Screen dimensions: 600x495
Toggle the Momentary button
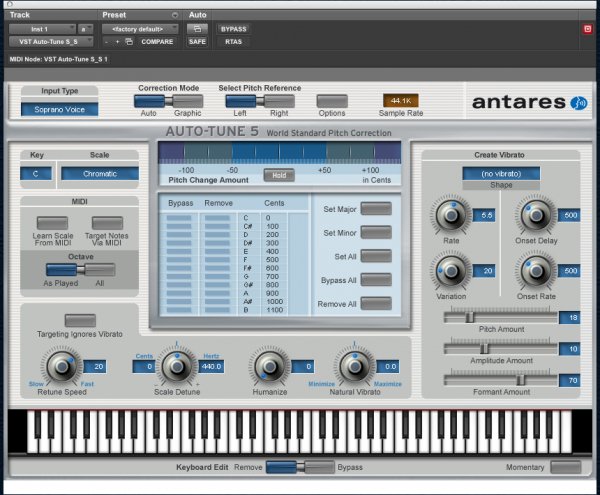(566, 467)
